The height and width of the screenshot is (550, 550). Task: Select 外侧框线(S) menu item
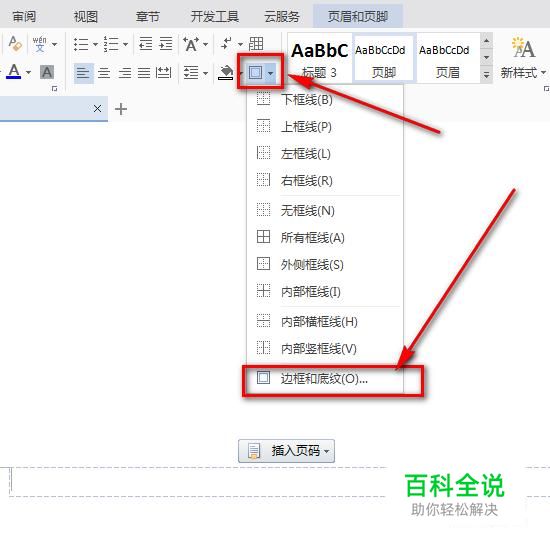325,264
